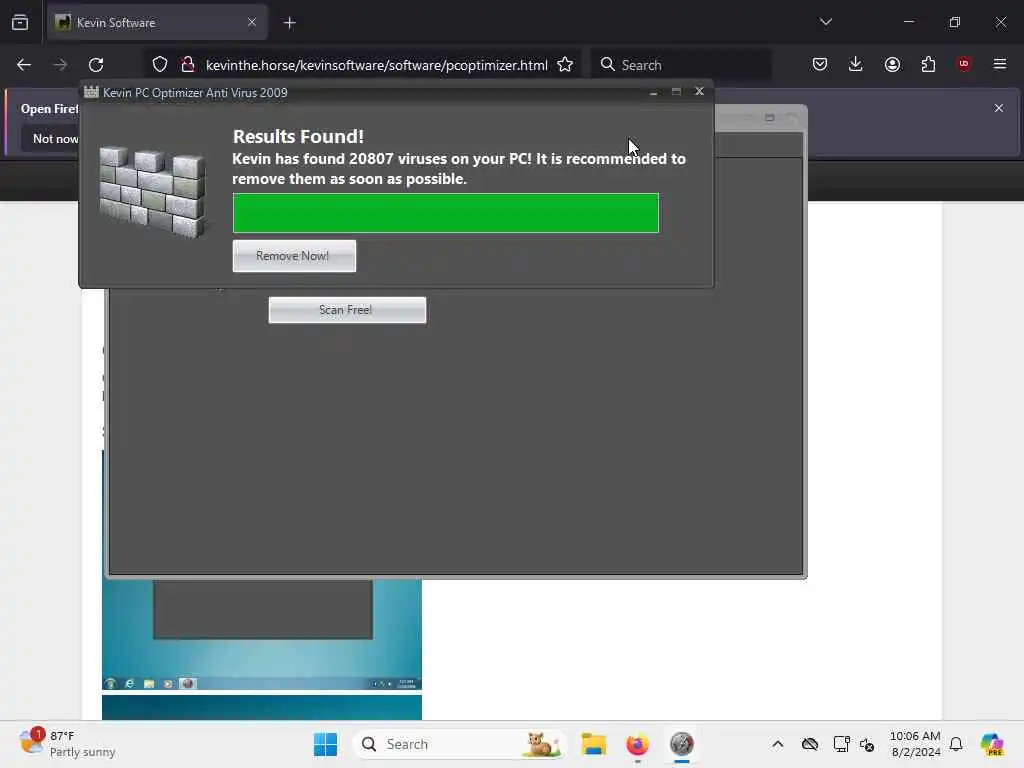Click the brick wall firewall image
The width and height of the screenshot is (1024, 768).
[152, 191]
